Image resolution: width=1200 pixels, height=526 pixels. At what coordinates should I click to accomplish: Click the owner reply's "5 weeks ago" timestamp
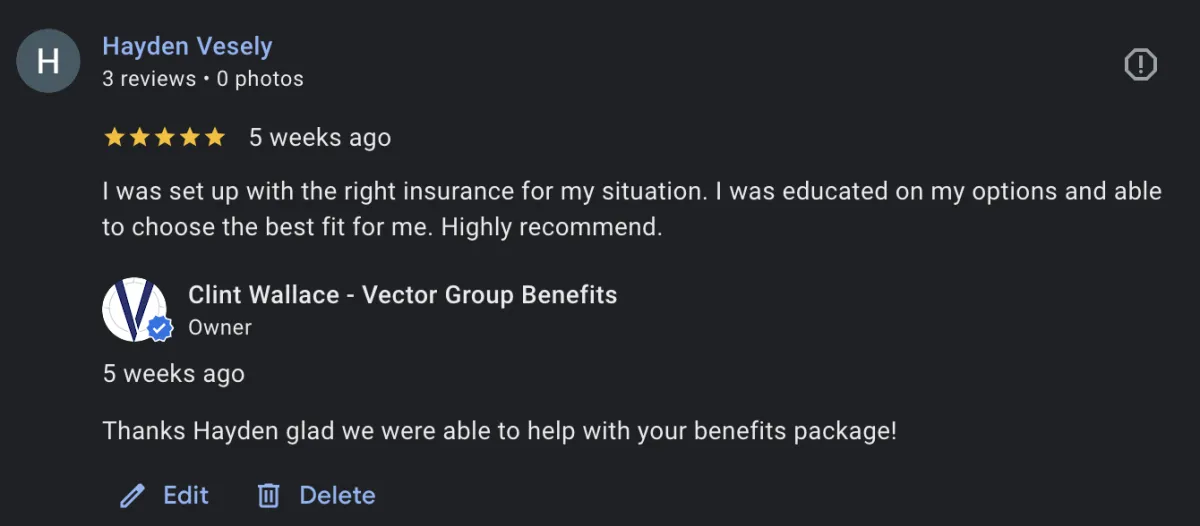[174, 374]
